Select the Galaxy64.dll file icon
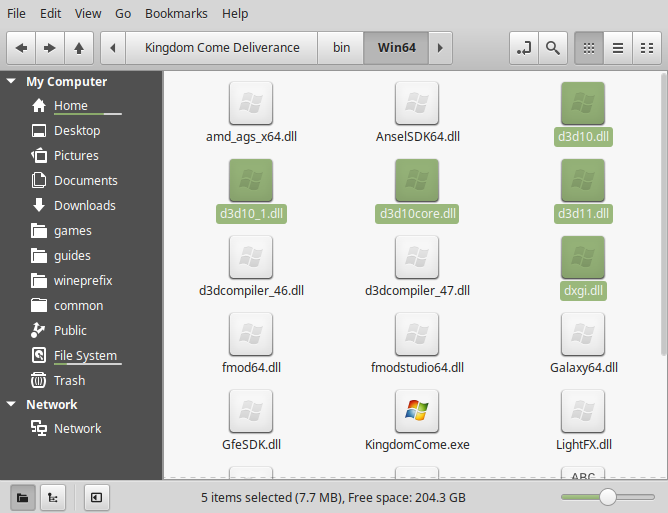This screenshot has height=513, width=668. tap(583, 334)
